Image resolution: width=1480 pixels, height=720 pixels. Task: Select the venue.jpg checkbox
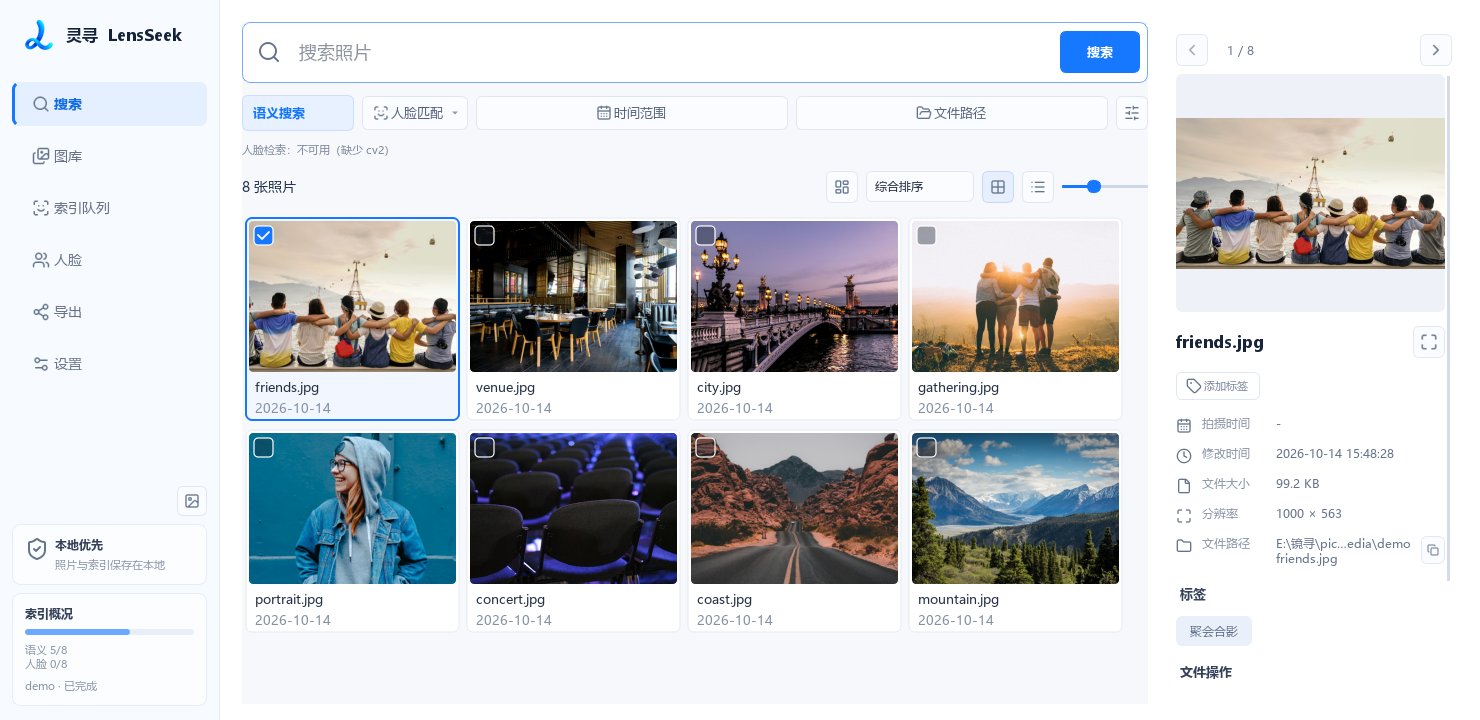485,235
